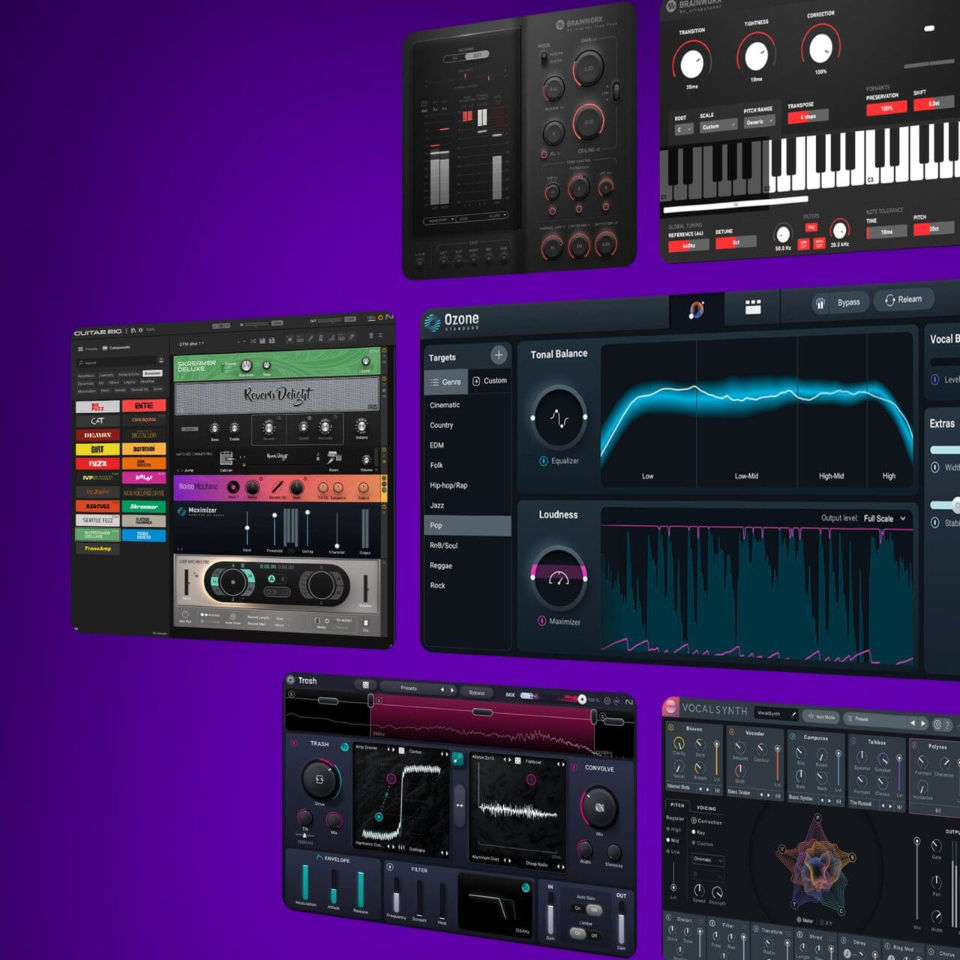Click the Envelope icon in Trash's lower panel
This screenshot has width=960, height=960.
pyautogui.click(x=319, y=859)
